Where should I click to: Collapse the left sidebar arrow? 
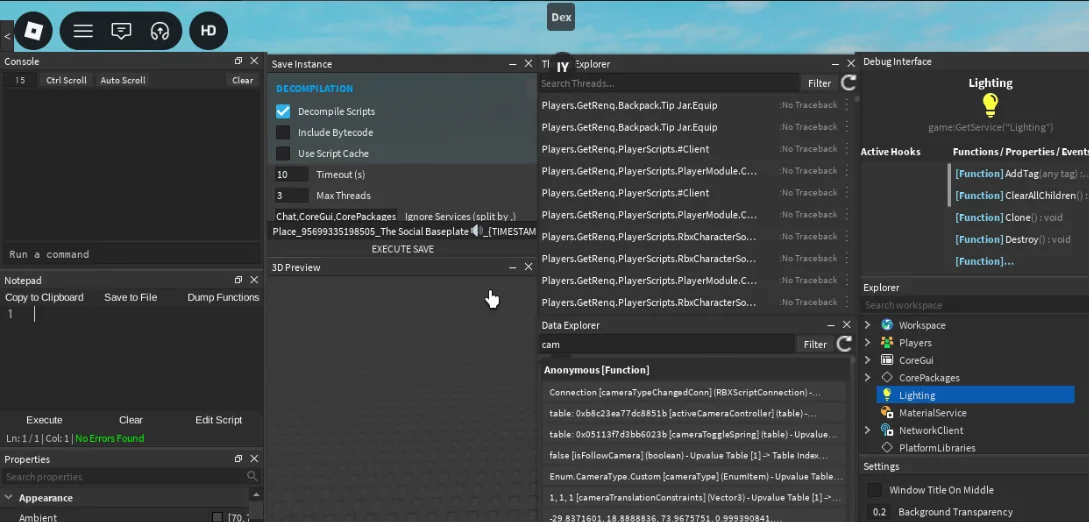coord(6,36)
